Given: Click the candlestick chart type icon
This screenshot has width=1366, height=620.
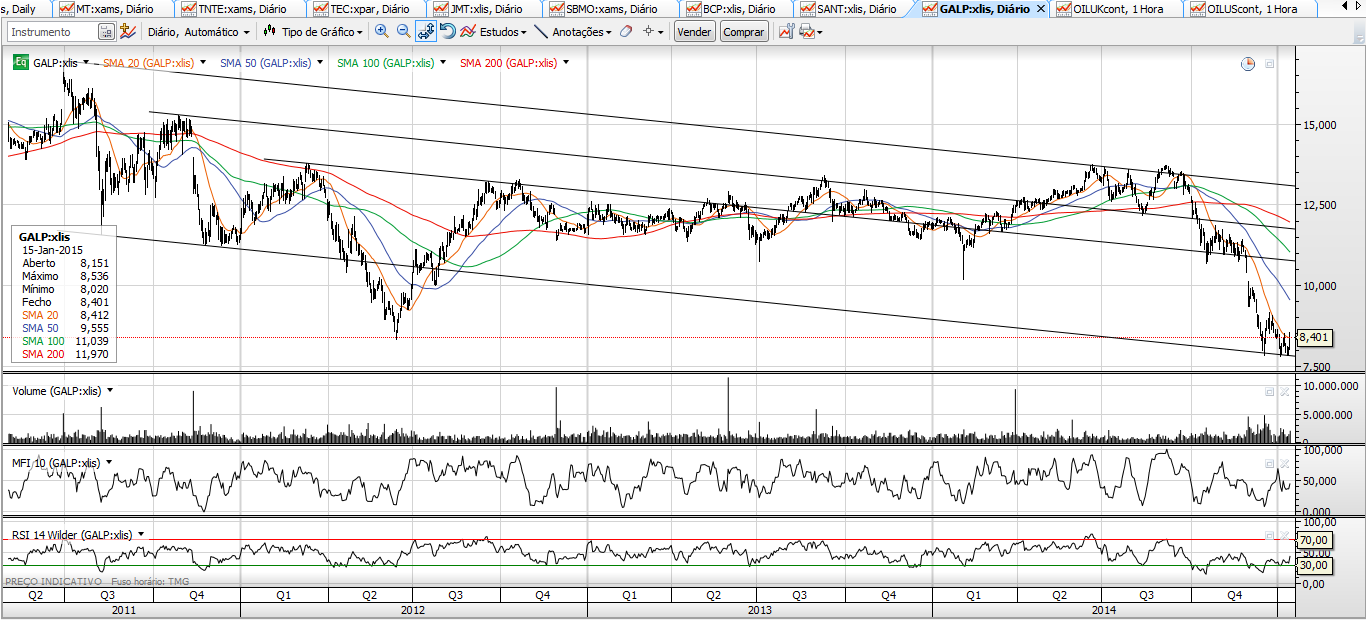Looking at the screenshot, I should [x=269, y=32].
